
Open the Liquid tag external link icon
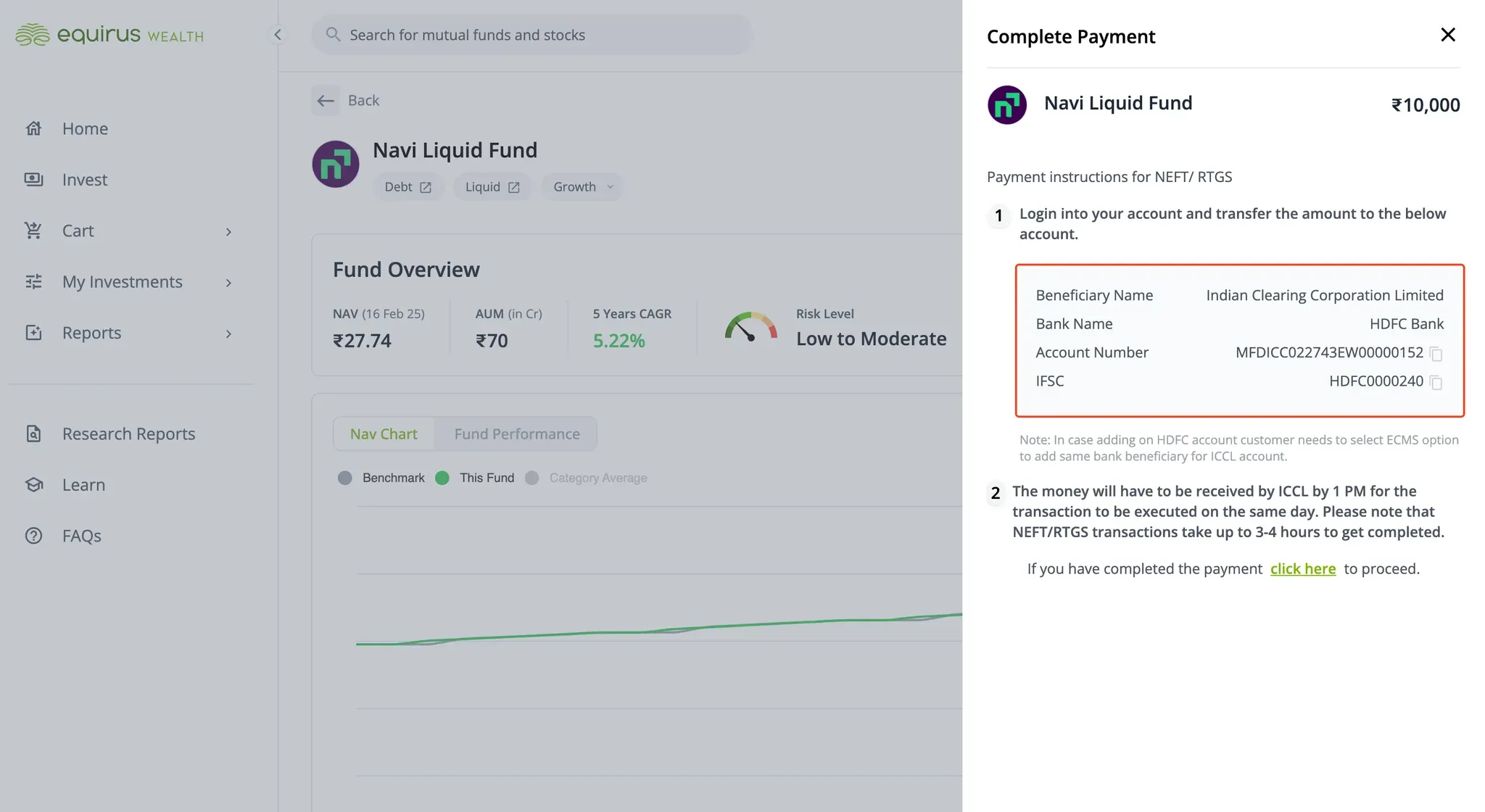pos(514,187)
